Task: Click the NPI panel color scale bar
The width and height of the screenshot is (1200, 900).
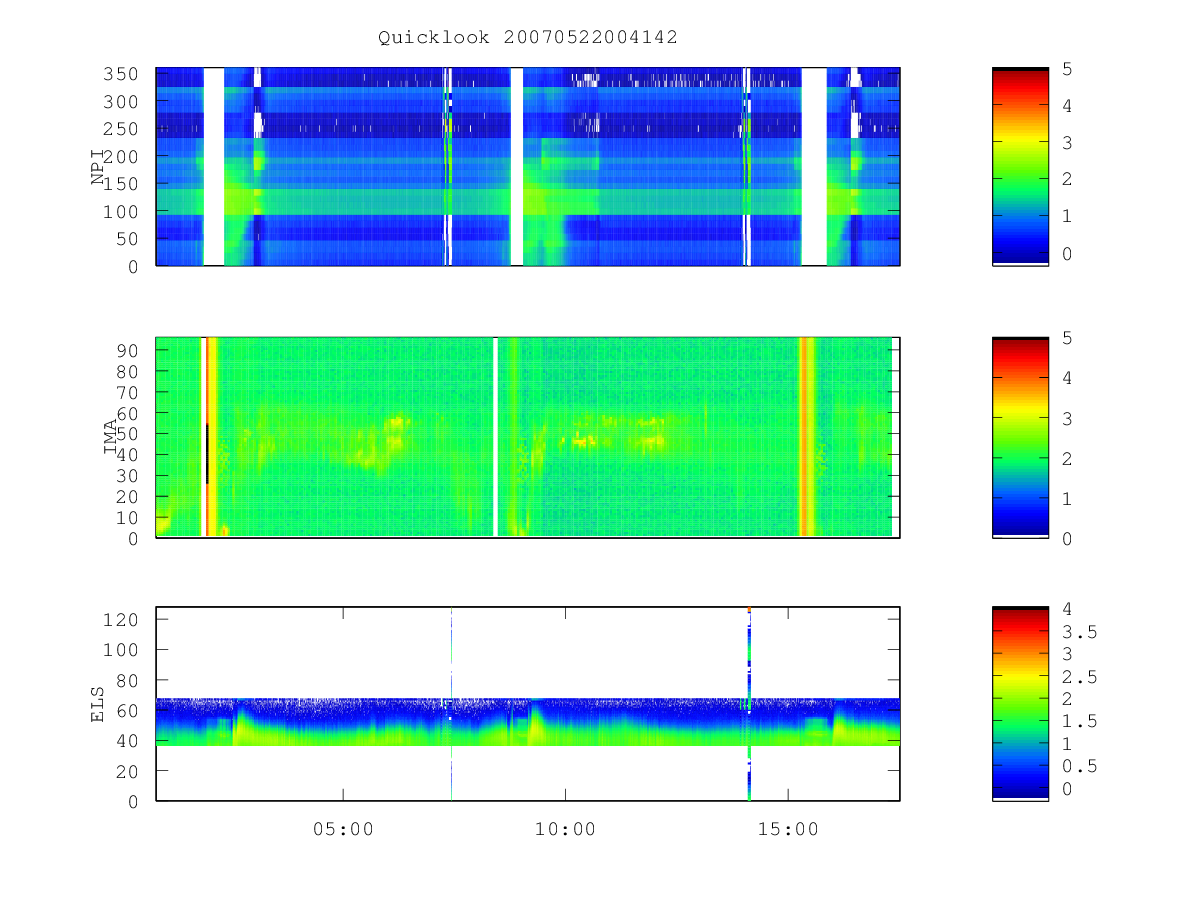Action: coord(1020,167)
